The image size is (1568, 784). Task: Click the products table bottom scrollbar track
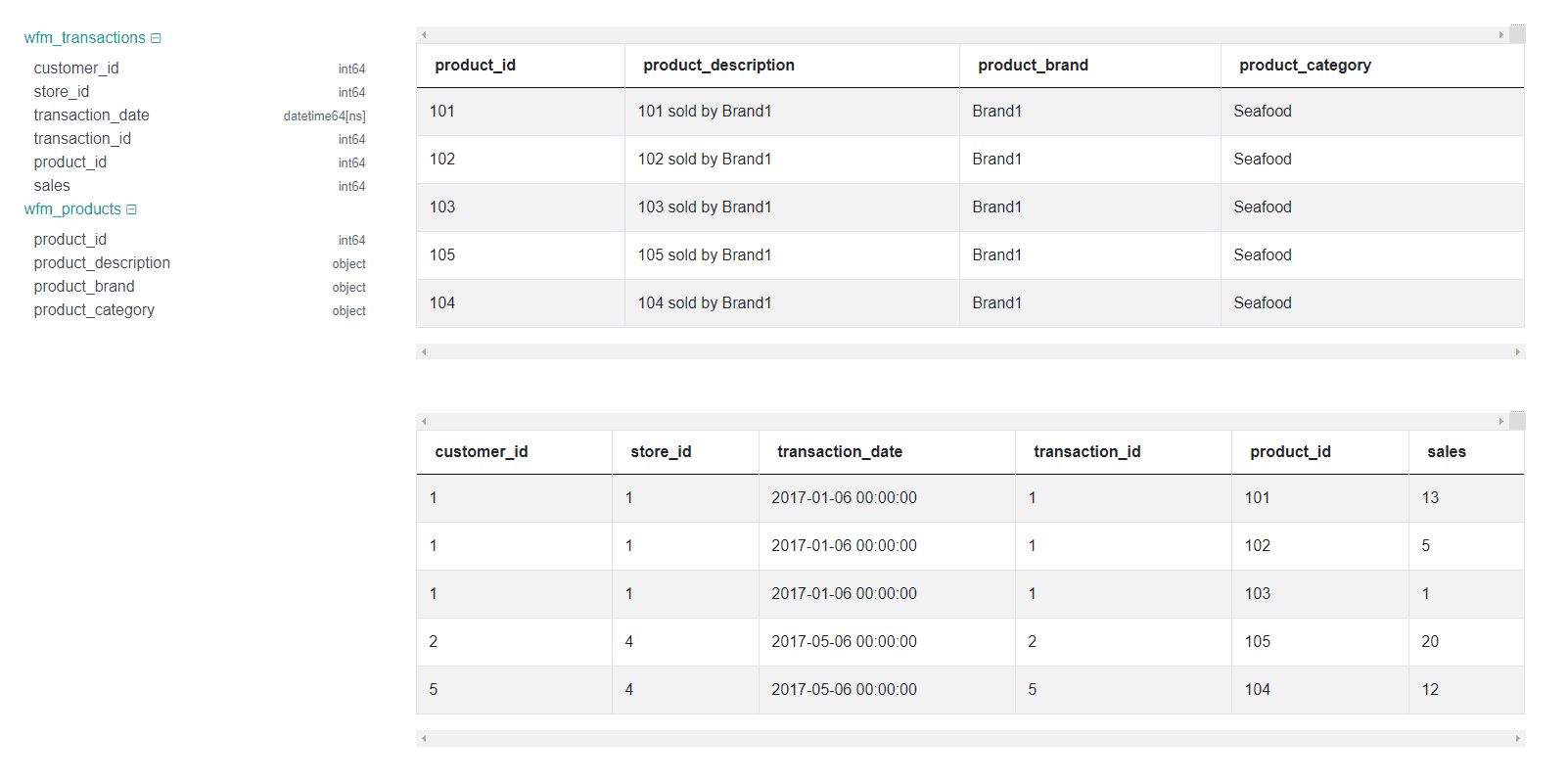(969, 351)
